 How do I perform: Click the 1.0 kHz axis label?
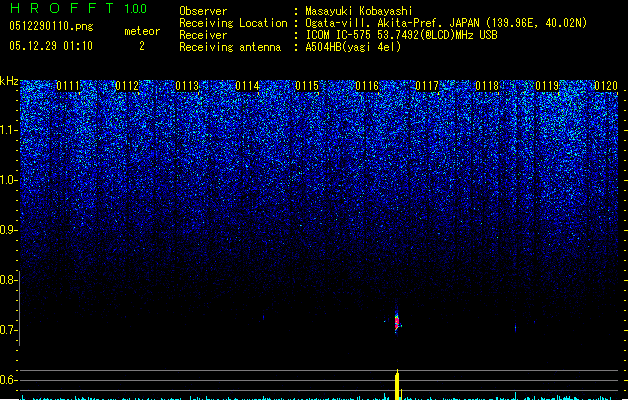(8, 180)
